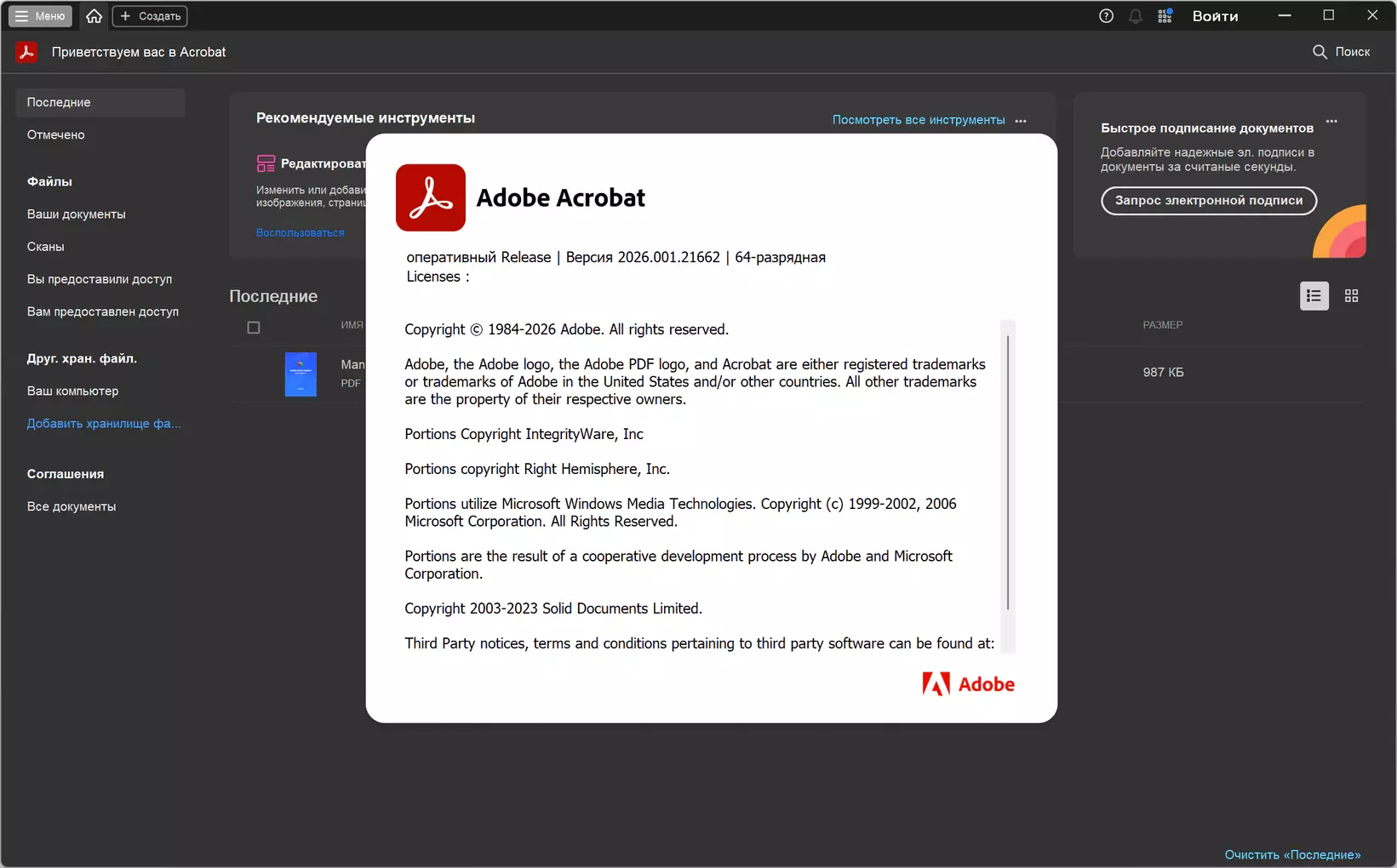Open the Меню hamburger menu
The height and width of the screenshot is (868, 1397).
(x=40, y=16)
